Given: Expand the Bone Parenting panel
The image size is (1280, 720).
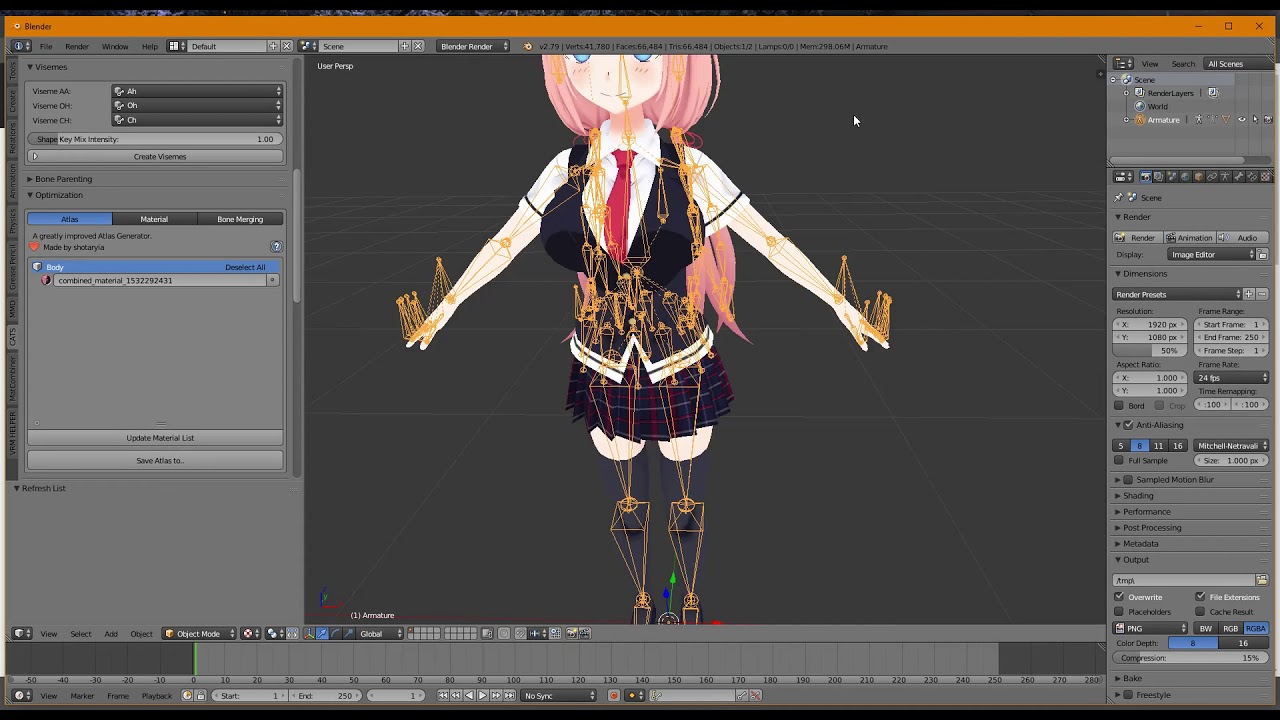Looking at the screenshot, I should coord(63,179).
